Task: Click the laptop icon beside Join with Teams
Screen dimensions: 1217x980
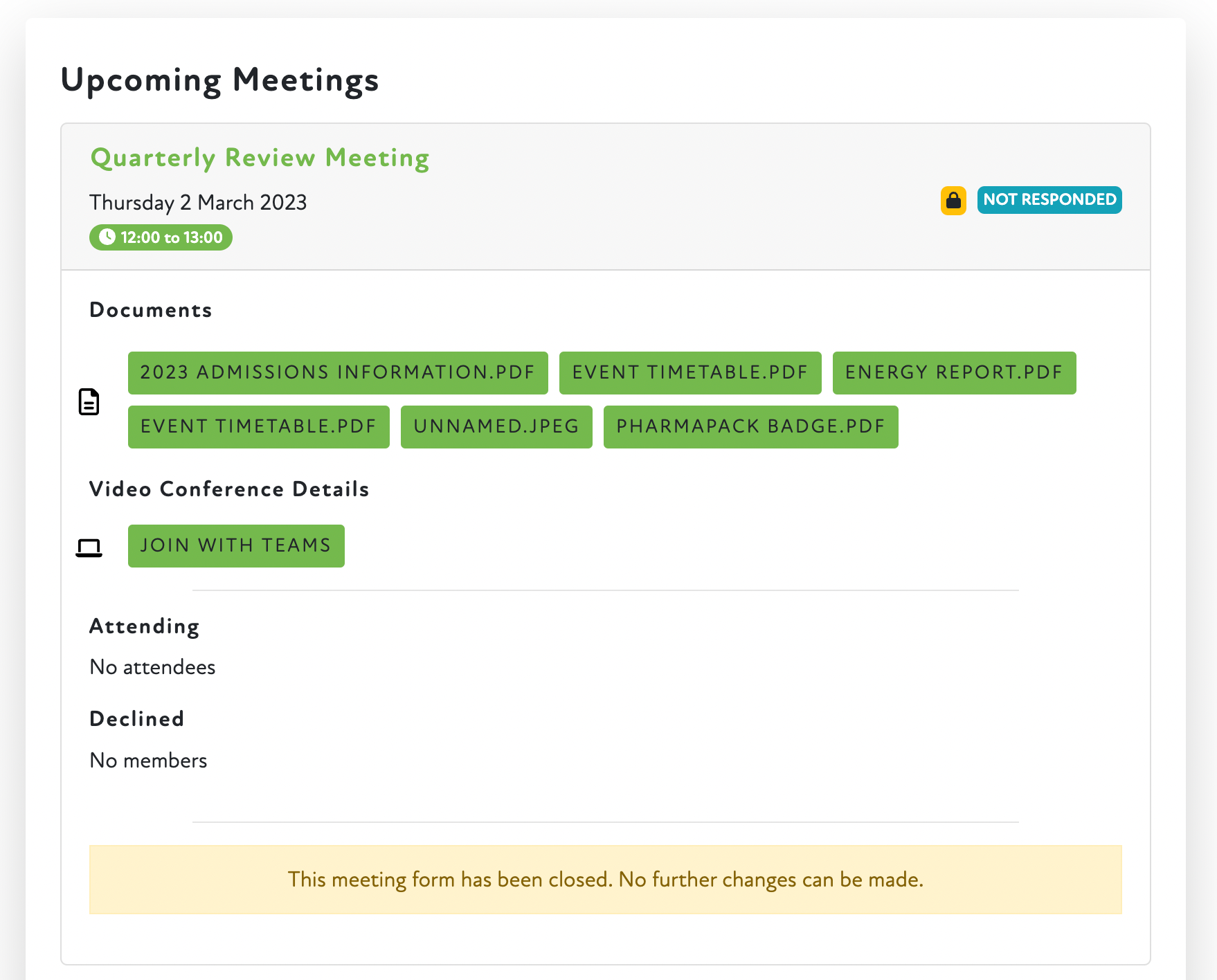Action: point(89,547)
